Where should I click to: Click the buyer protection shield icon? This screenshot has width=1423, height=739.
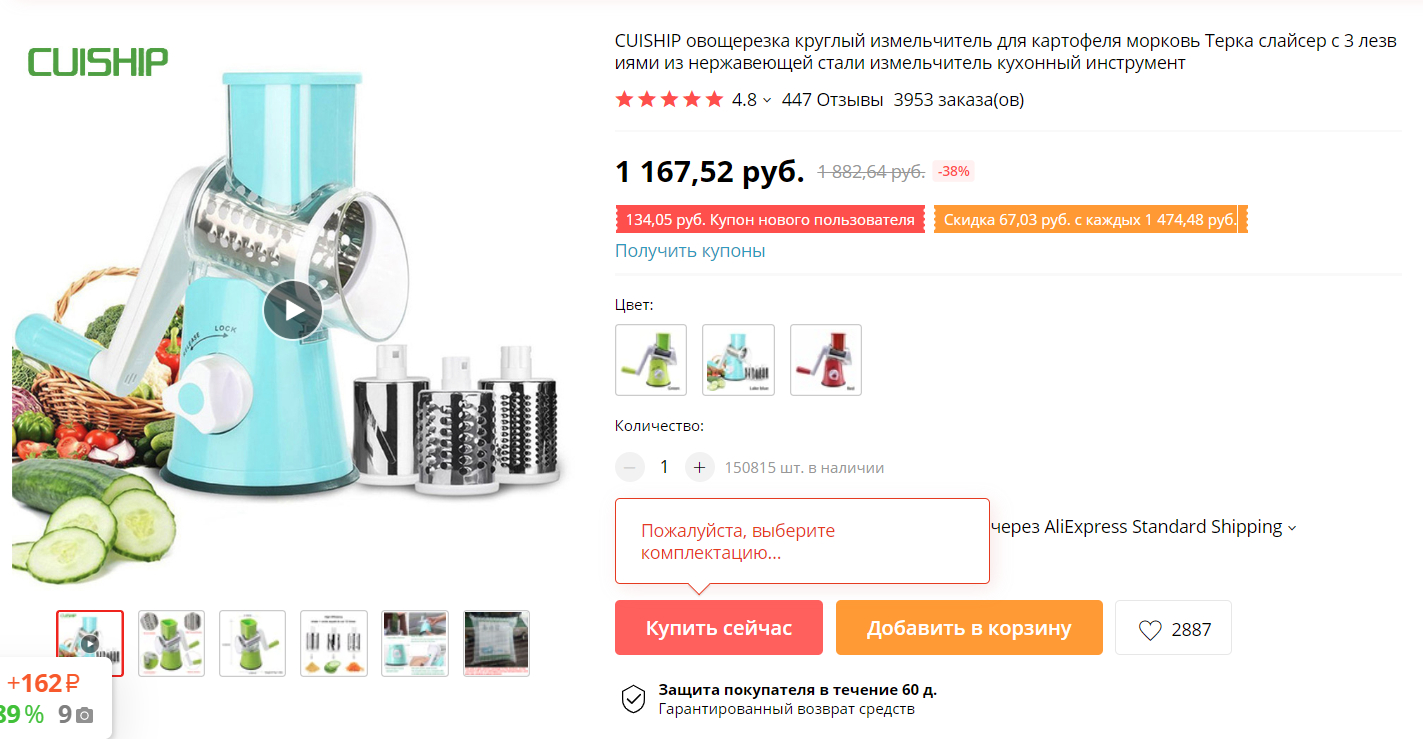(x=634, y=699)
